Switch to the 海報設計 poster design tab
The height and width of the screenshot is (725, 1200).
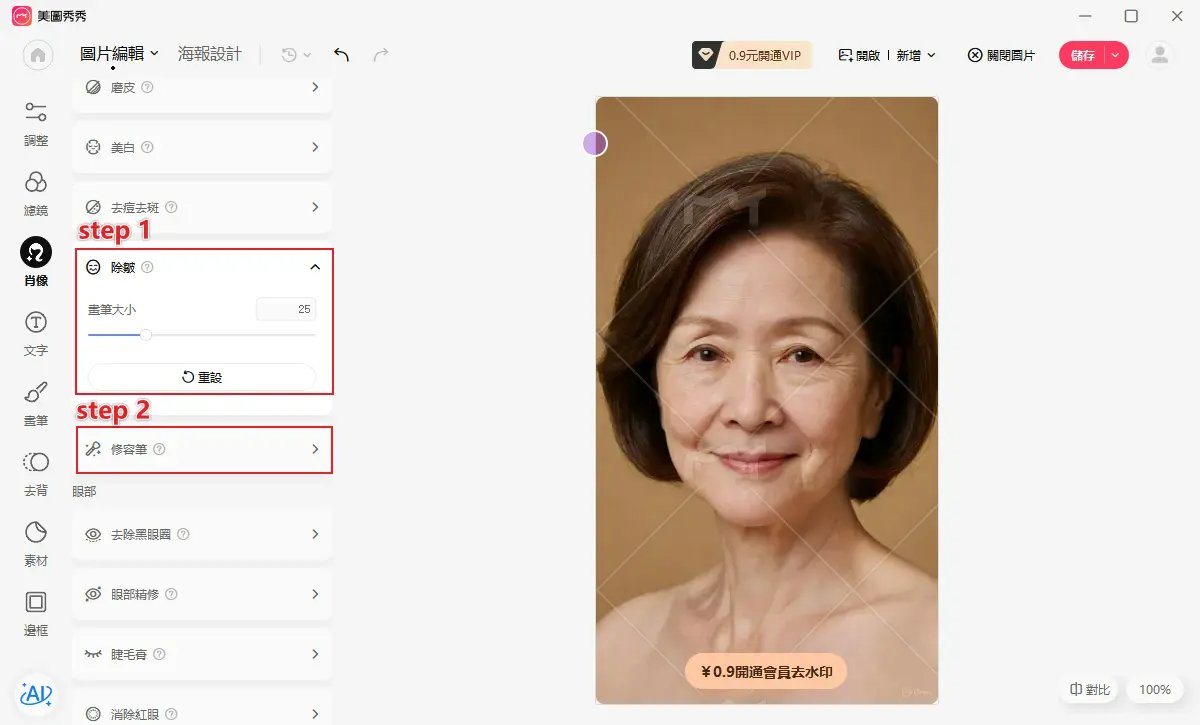tap(207, 55)
